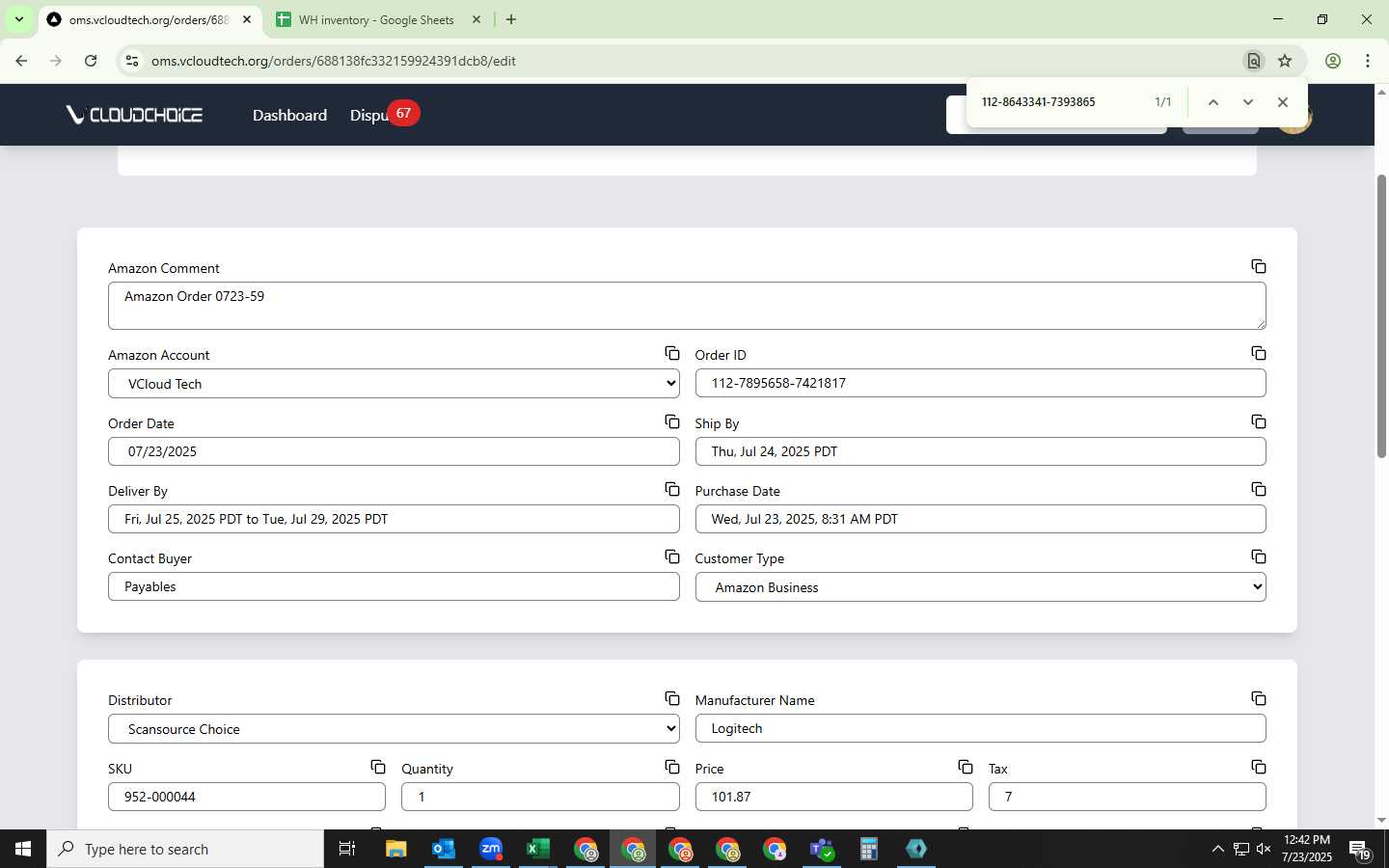Image resolution: width=1389 pixels, height=868 pixels.
Task: Close the find-in-page bar
Action: 1283,102
